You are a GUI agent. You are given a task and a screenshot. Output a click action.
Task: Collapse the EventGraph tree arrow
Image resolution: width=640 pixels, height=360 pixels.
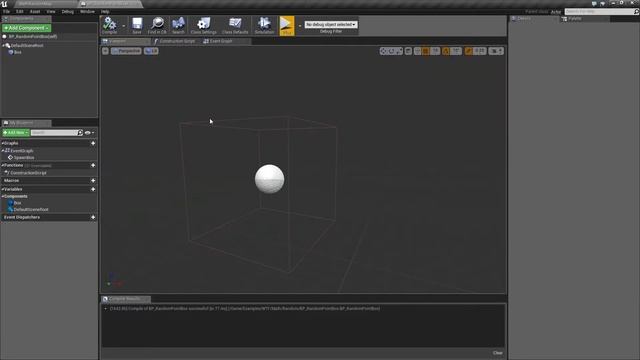(x=3, y=151)
